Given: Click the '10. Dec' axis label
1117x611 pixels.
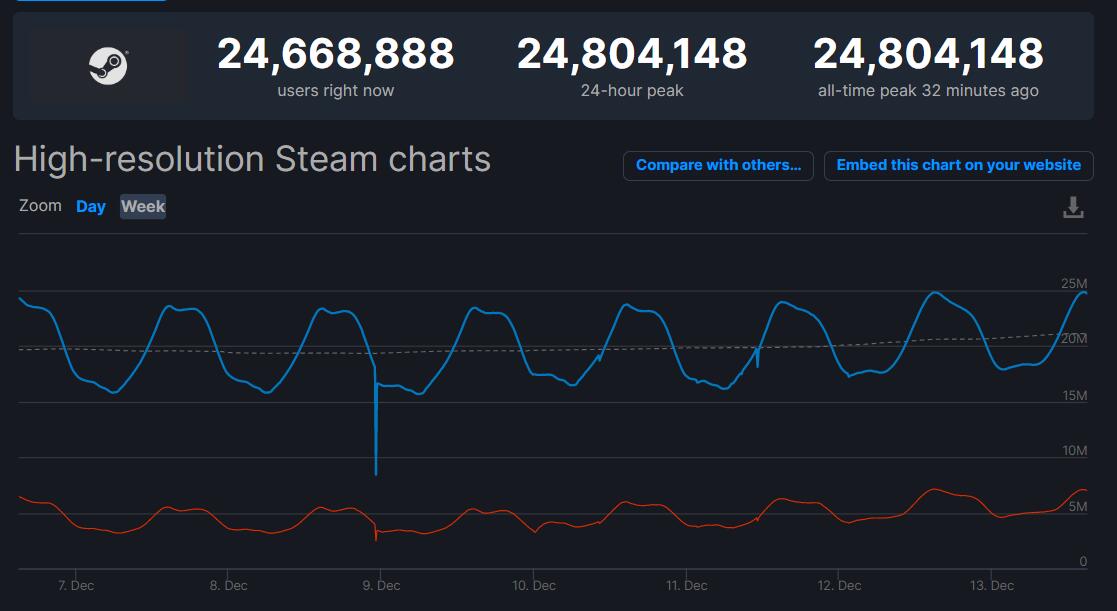Looking at the screenshot, I should pos(534,585).
